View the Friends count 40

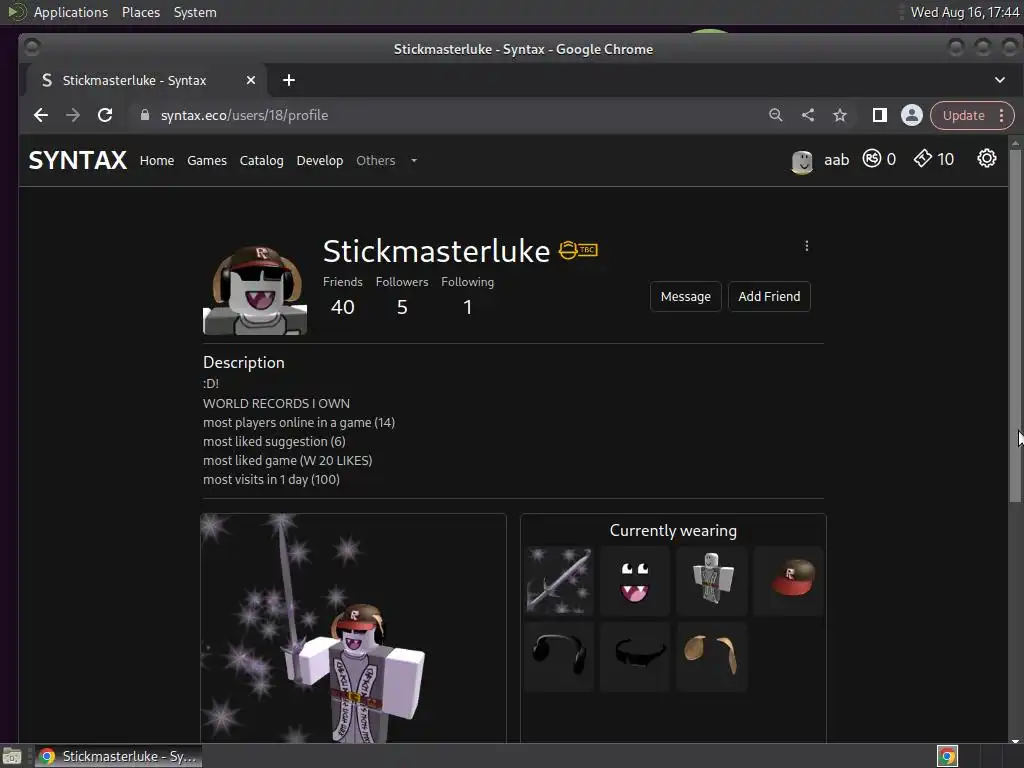pos(342,307)
